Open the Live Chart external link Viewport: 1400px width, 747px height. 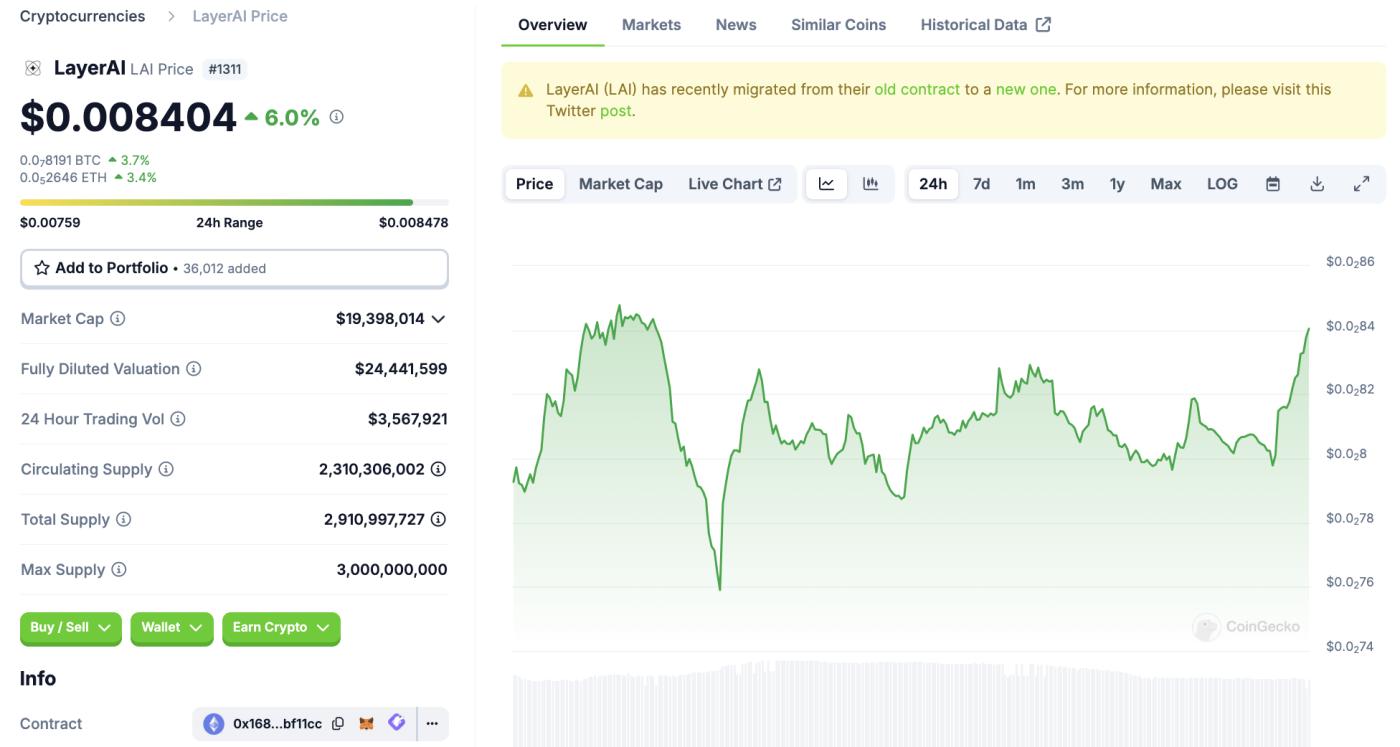coord(736,183)
